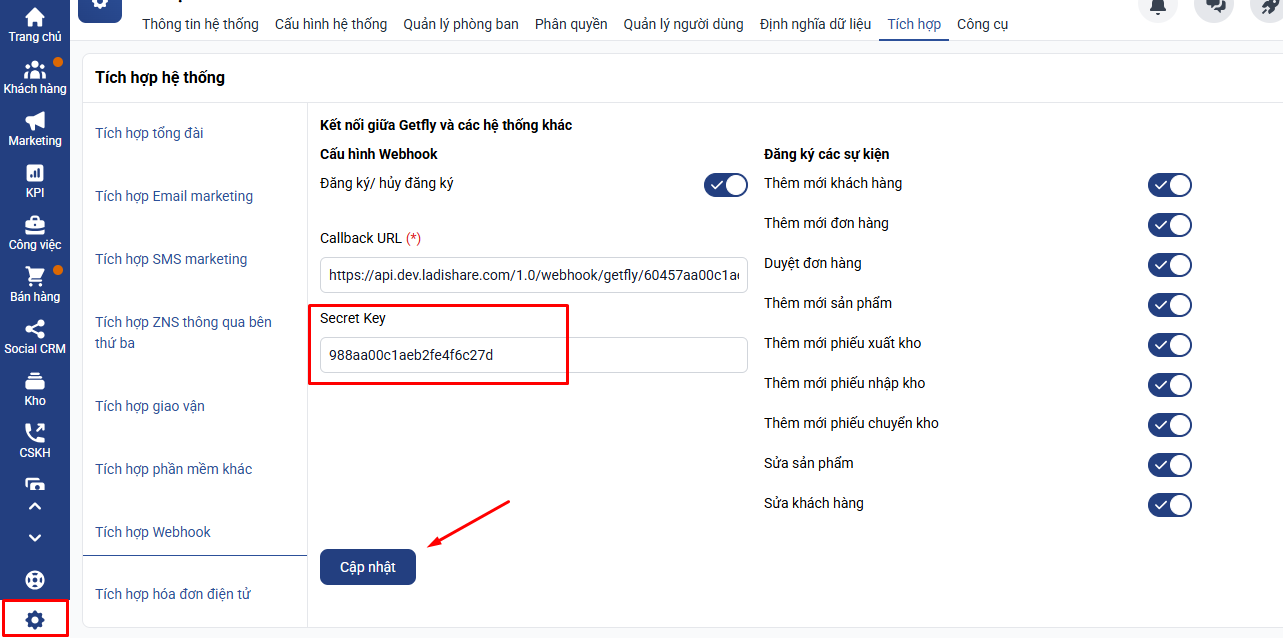Open Social CRM share icon
Image resolution: width=1283 pixels, height=638 pixels.
[35, 336]
